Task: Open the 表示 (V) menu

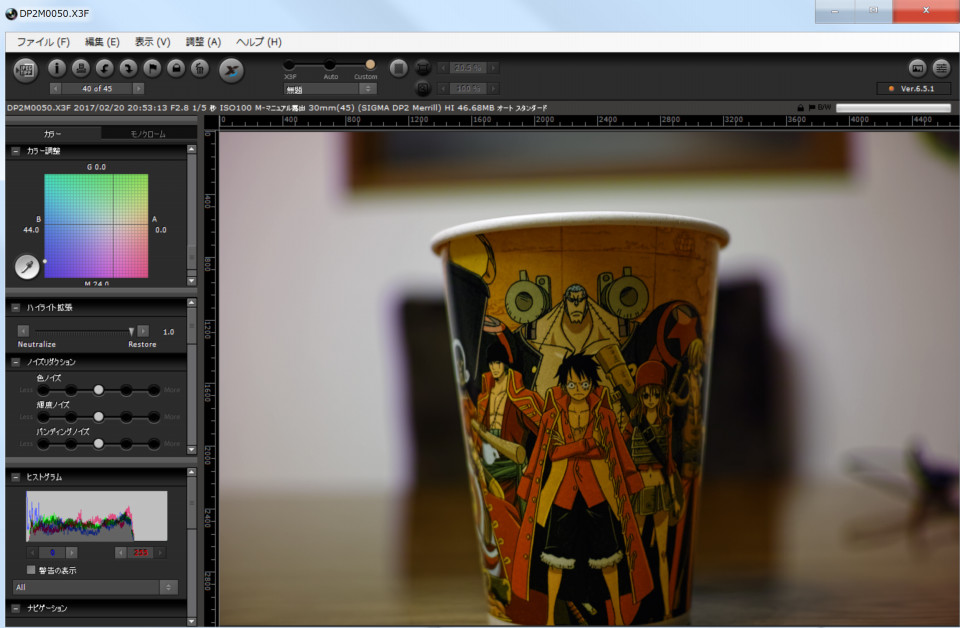Action: coord(152,42)
